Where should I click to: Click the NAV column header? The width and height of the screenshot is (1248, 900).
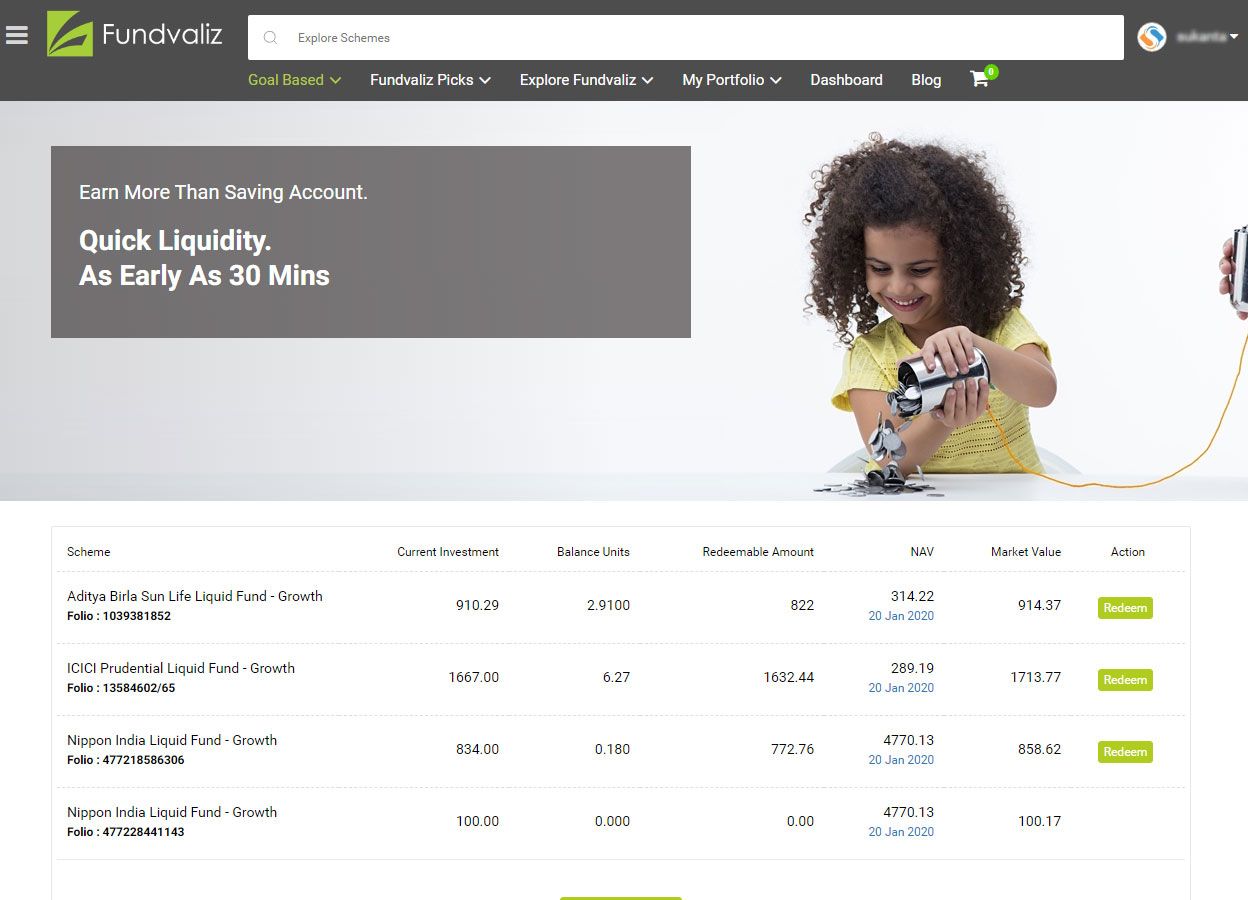922,552
